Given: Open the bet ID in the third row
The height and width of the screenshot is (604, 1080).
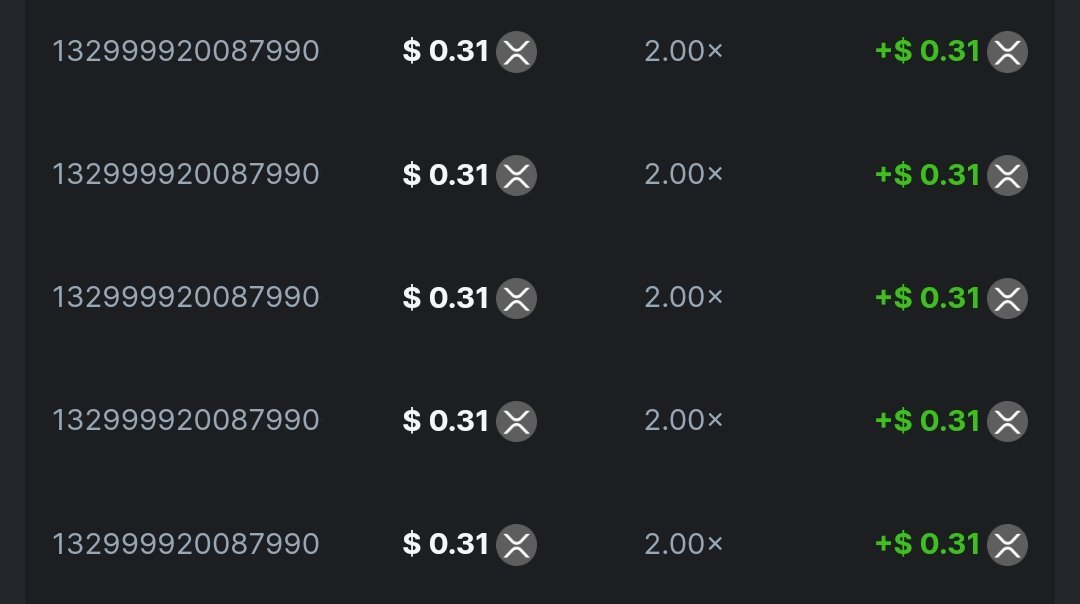Looking at the screenshot, I should (x=185, y=297).
